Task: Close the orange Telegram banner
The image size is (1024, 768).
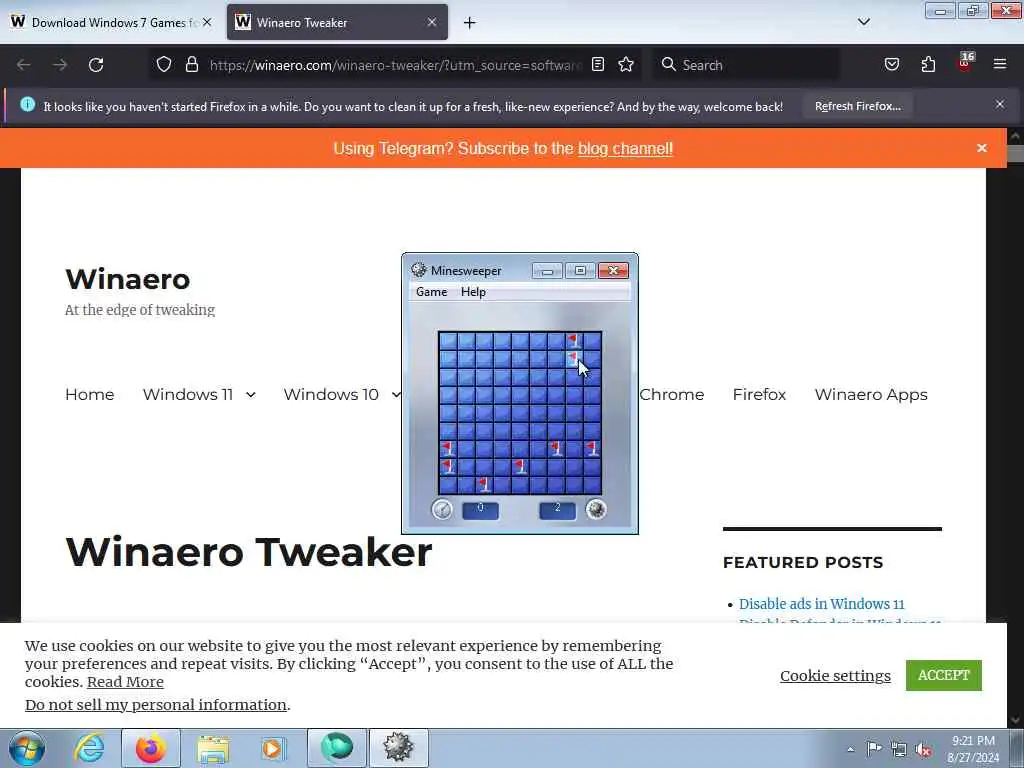Action: point(982,148)
